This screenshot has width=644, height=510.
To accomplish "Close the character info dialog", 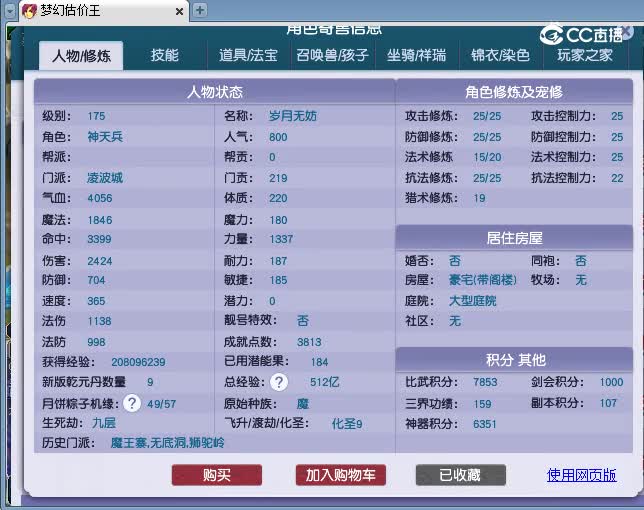I will click(627, 31).
